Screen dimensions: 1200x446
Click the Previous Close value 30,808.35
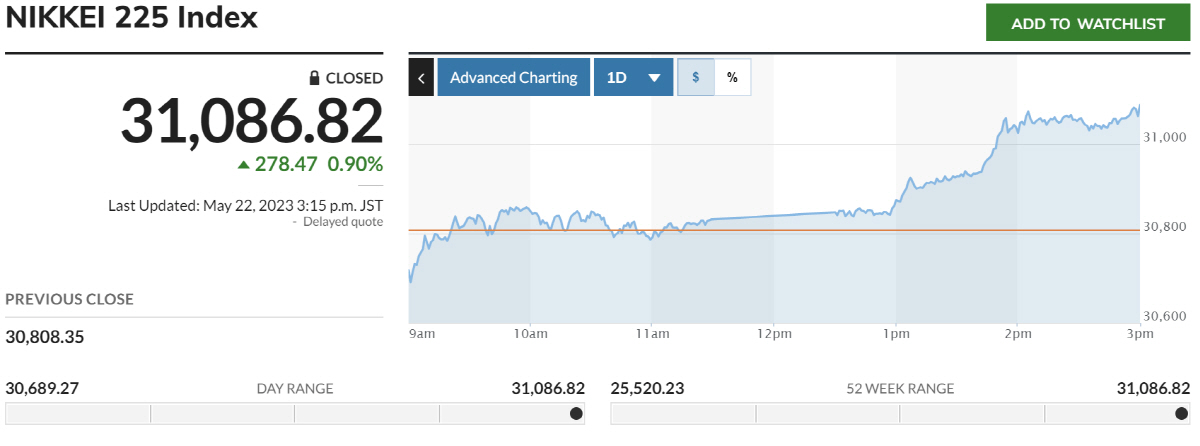(45, 337)
